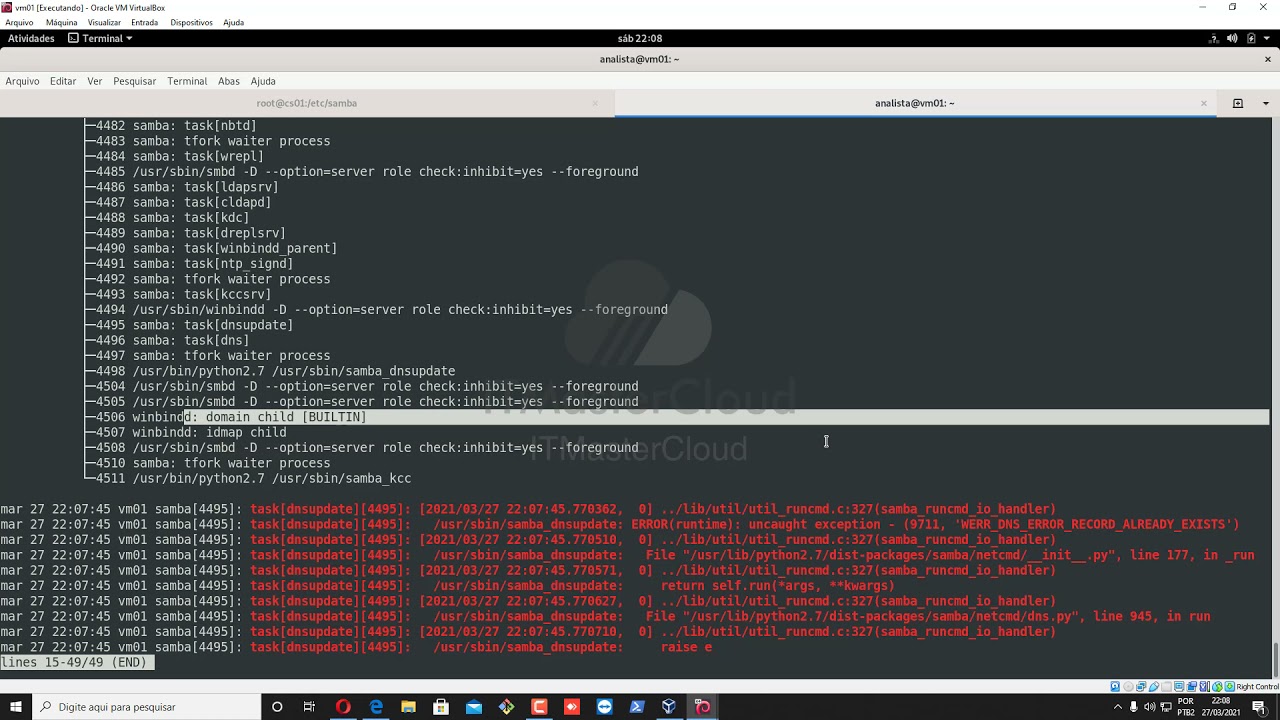Open the Mail app in taskbar

[474, 707]
